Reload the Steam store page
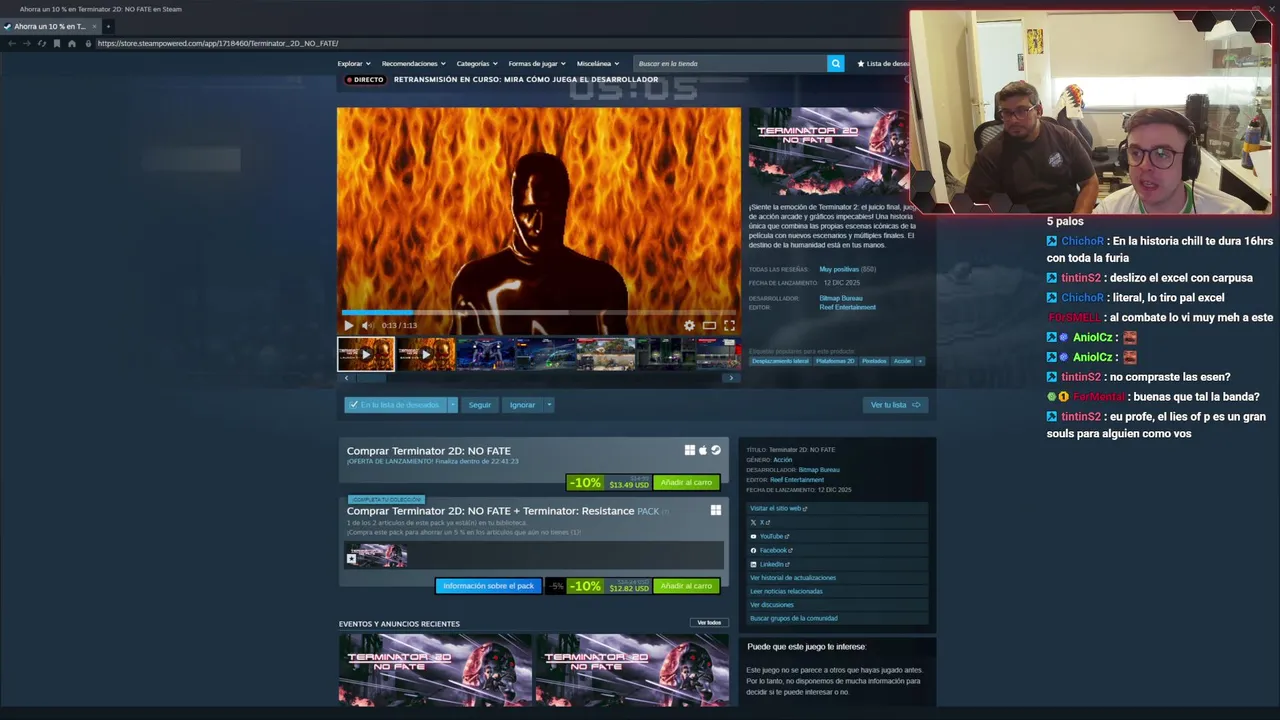 [x=41, y=43]
